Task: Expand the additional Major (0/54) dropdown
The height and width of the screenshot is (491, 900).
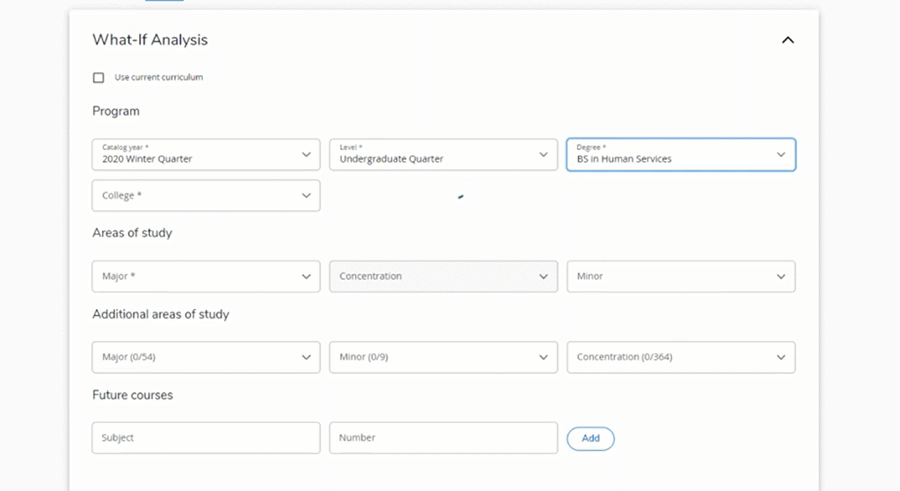Action: point(205,357)
